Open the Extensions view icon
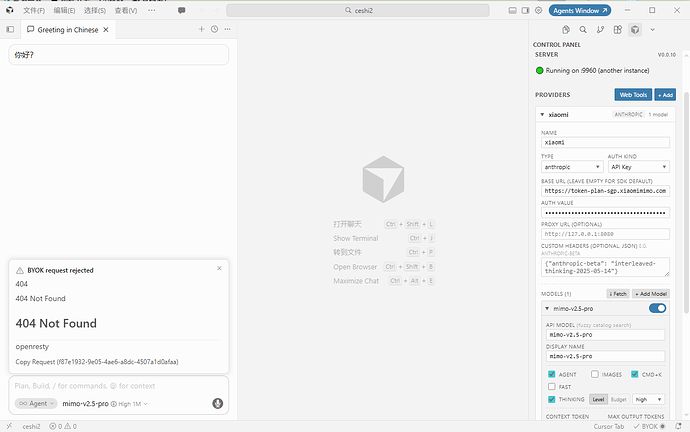 pyautogui.click(x=618, y=29)
